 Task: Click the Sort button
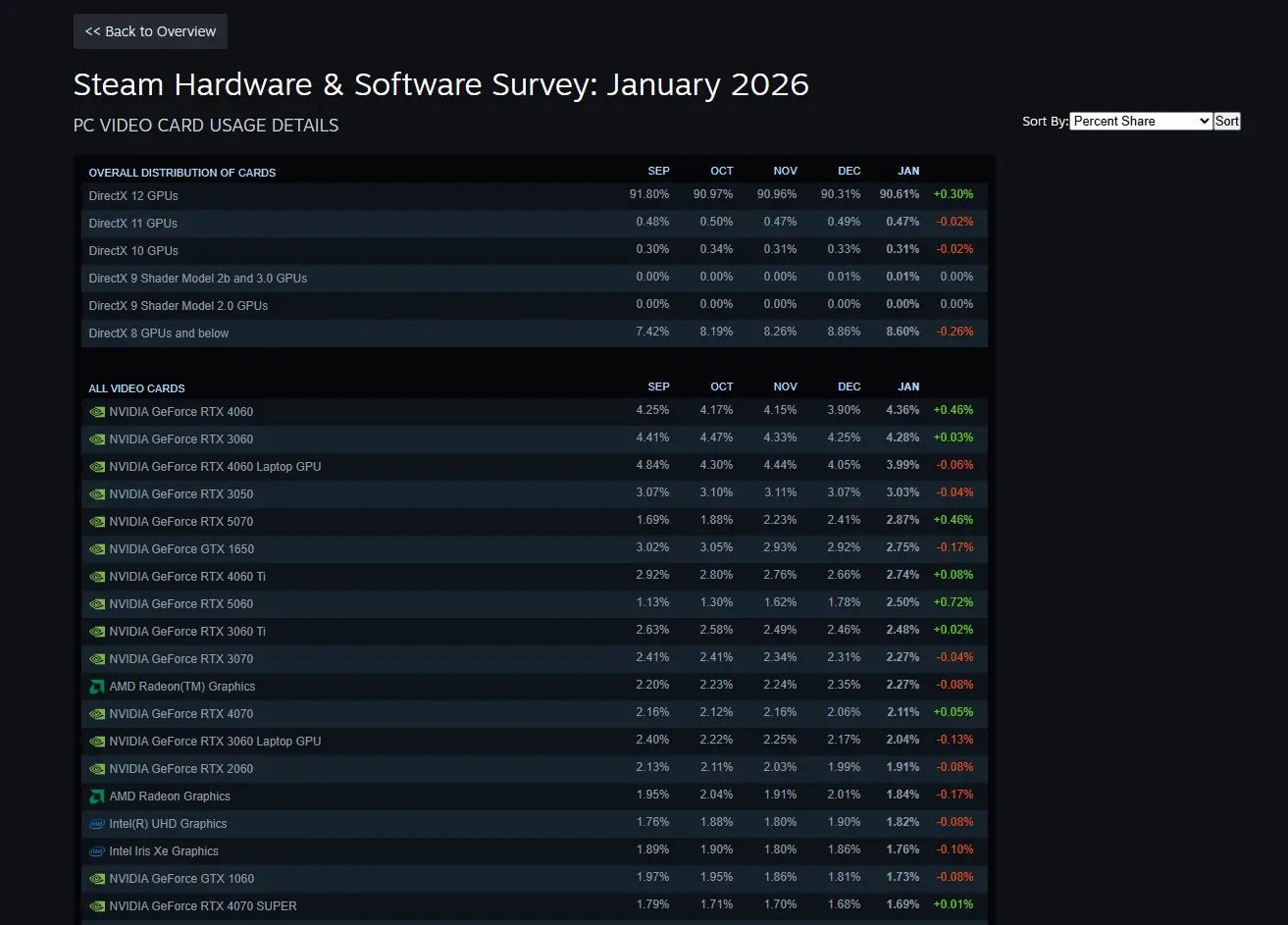(x=1227, y=121)
